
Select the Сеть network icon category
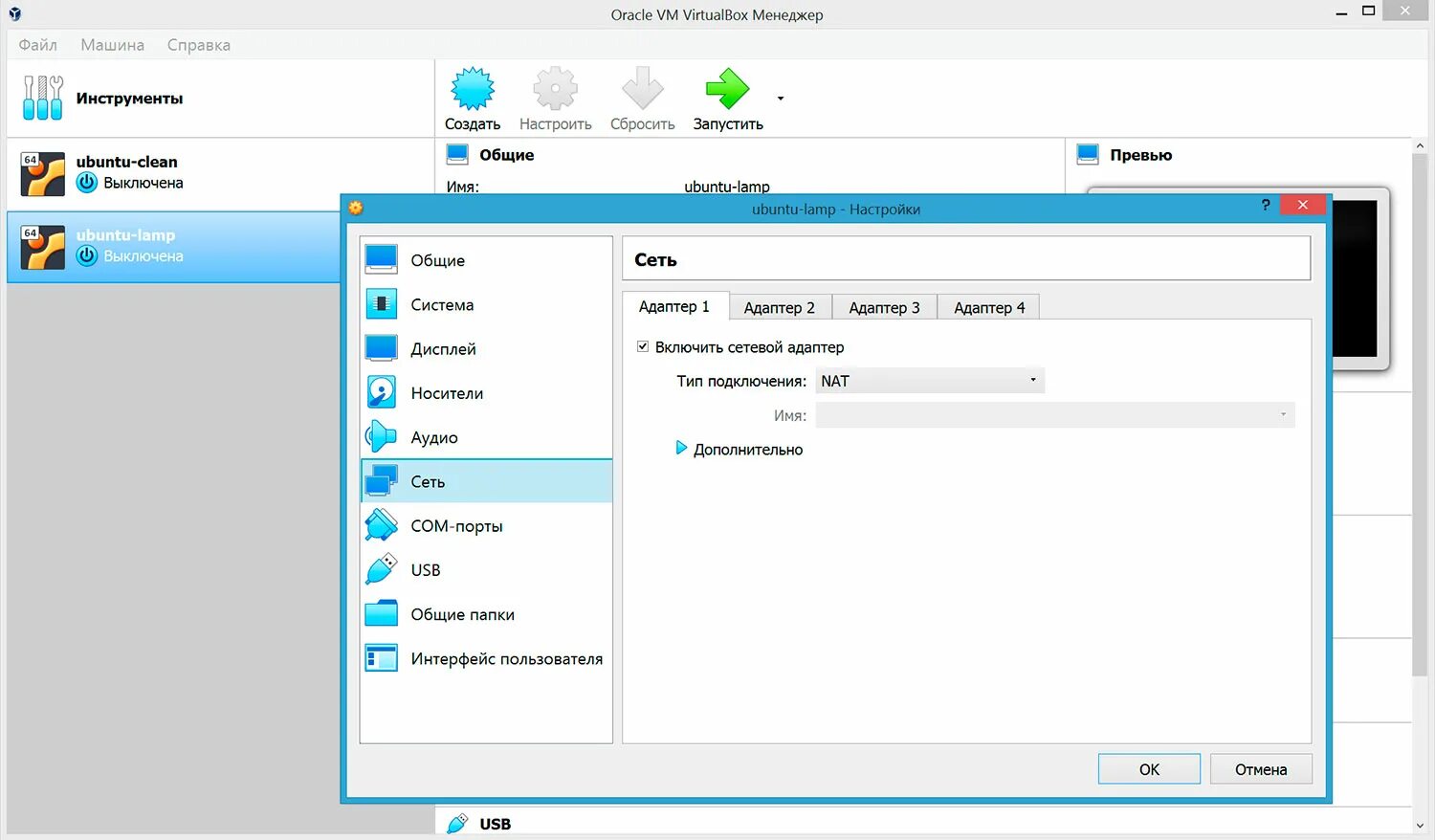click(381, 481)
